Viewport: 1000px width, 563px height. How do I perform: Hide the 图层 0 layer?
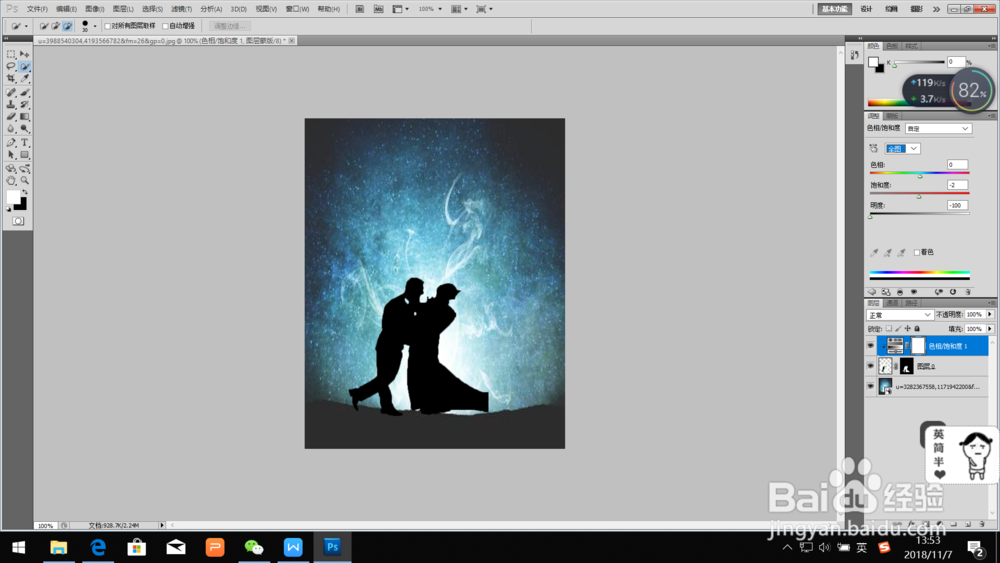[871, 366]
